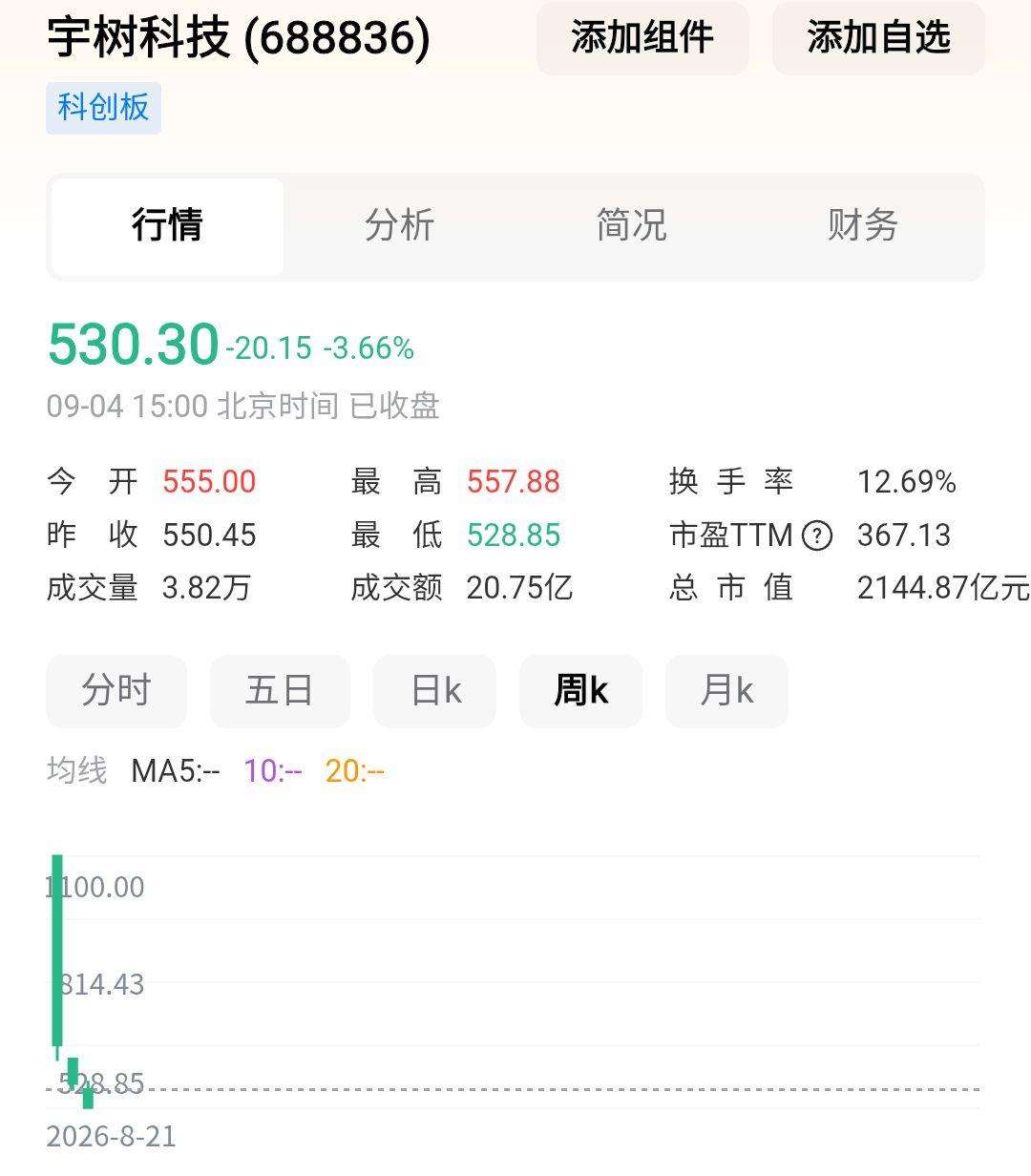Click the 均线 label
Viewport: 1031px width, 1176px height.
[77, 771]
